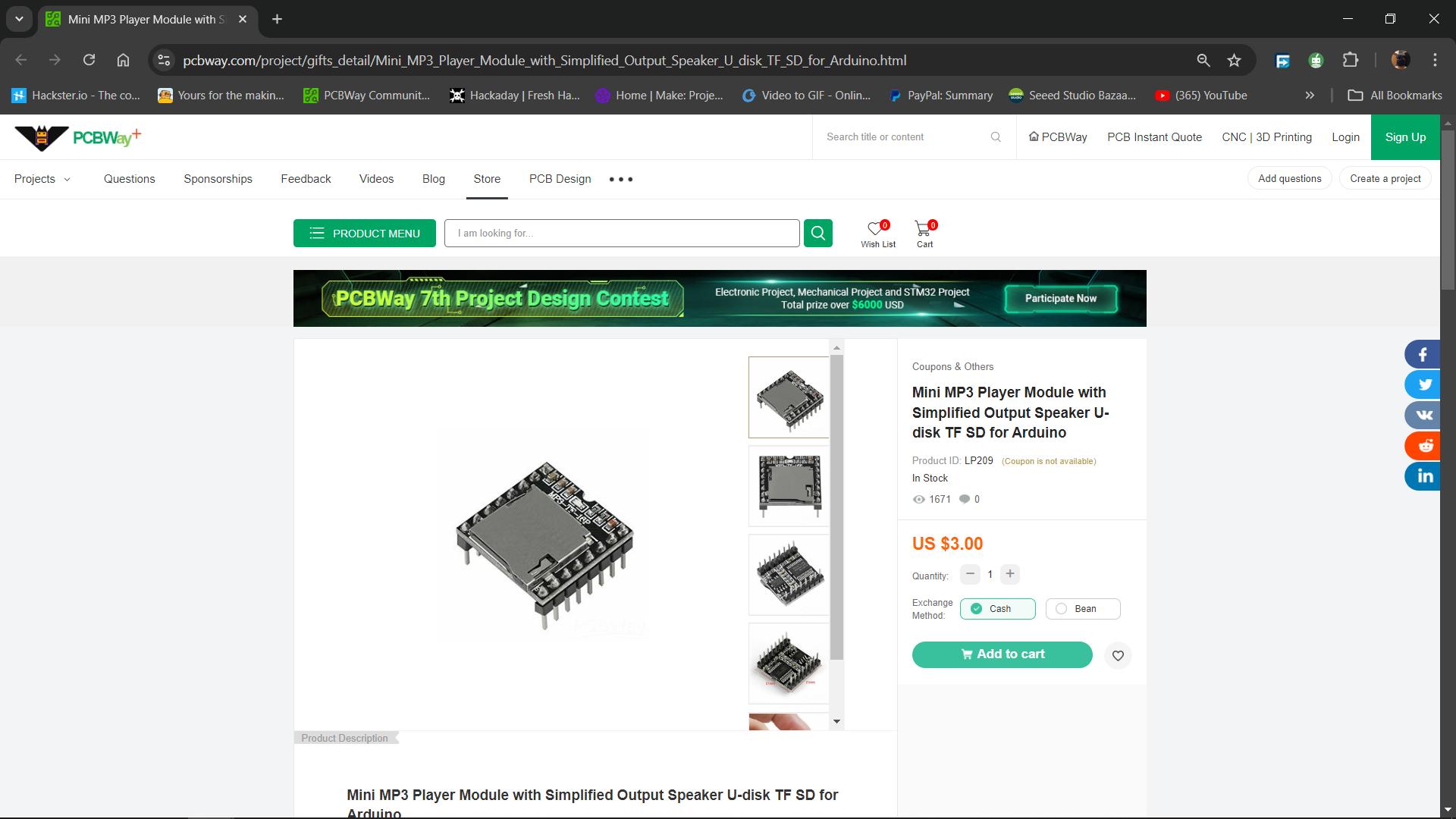
Task: Click the green store search button
Action: coord(818,234)
